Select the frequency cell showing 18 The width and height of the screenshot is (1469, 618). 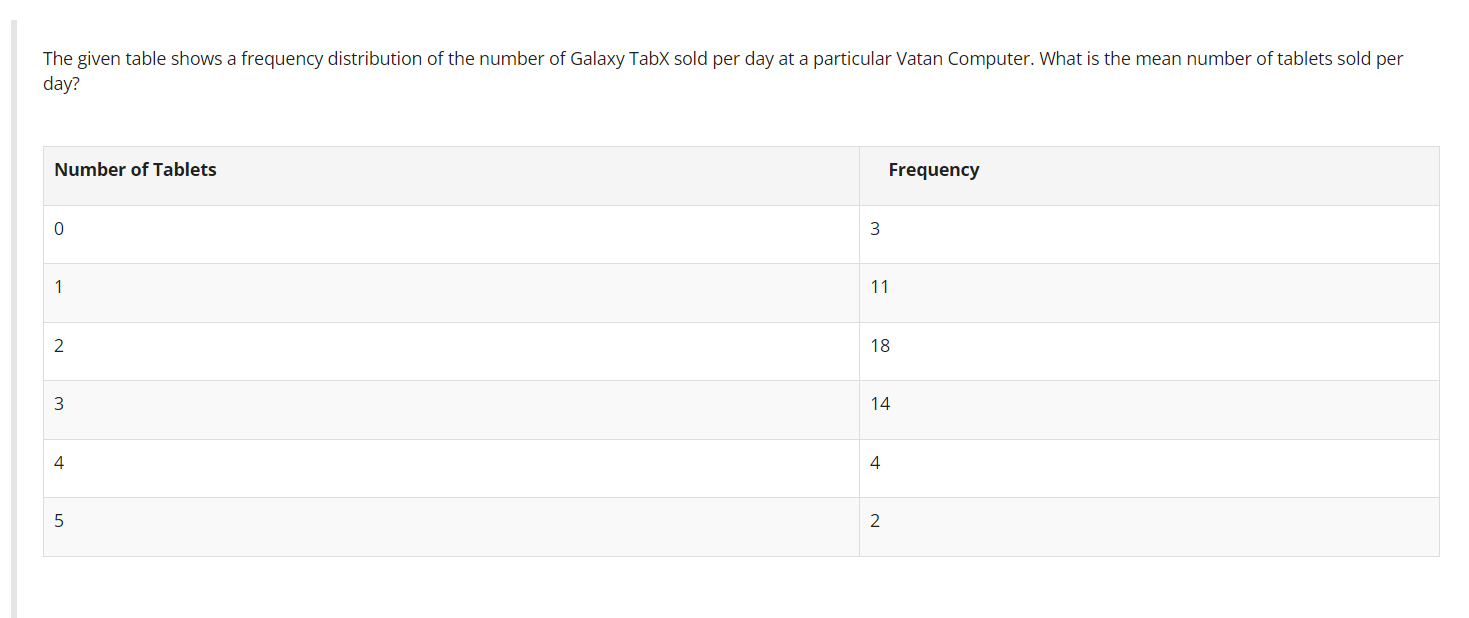tap(1149, 351)
